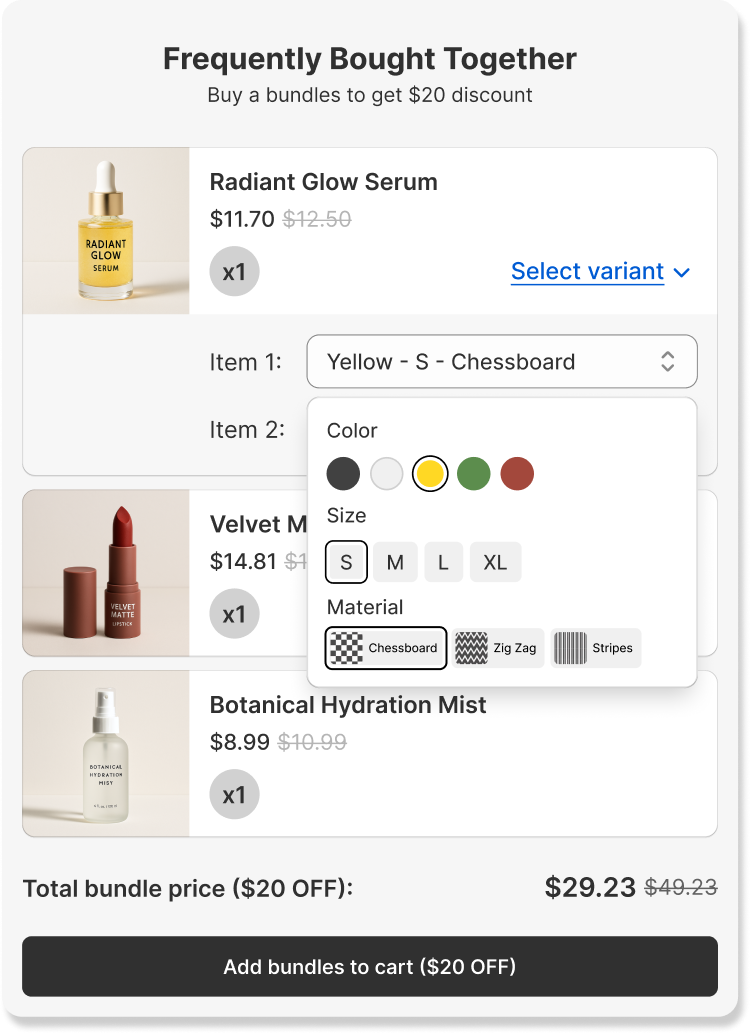Image resolution: width=751 pixels, height=1034 pixels.
Task: Click the chevron next to Select variant
Action: click(x=682, y=272)
